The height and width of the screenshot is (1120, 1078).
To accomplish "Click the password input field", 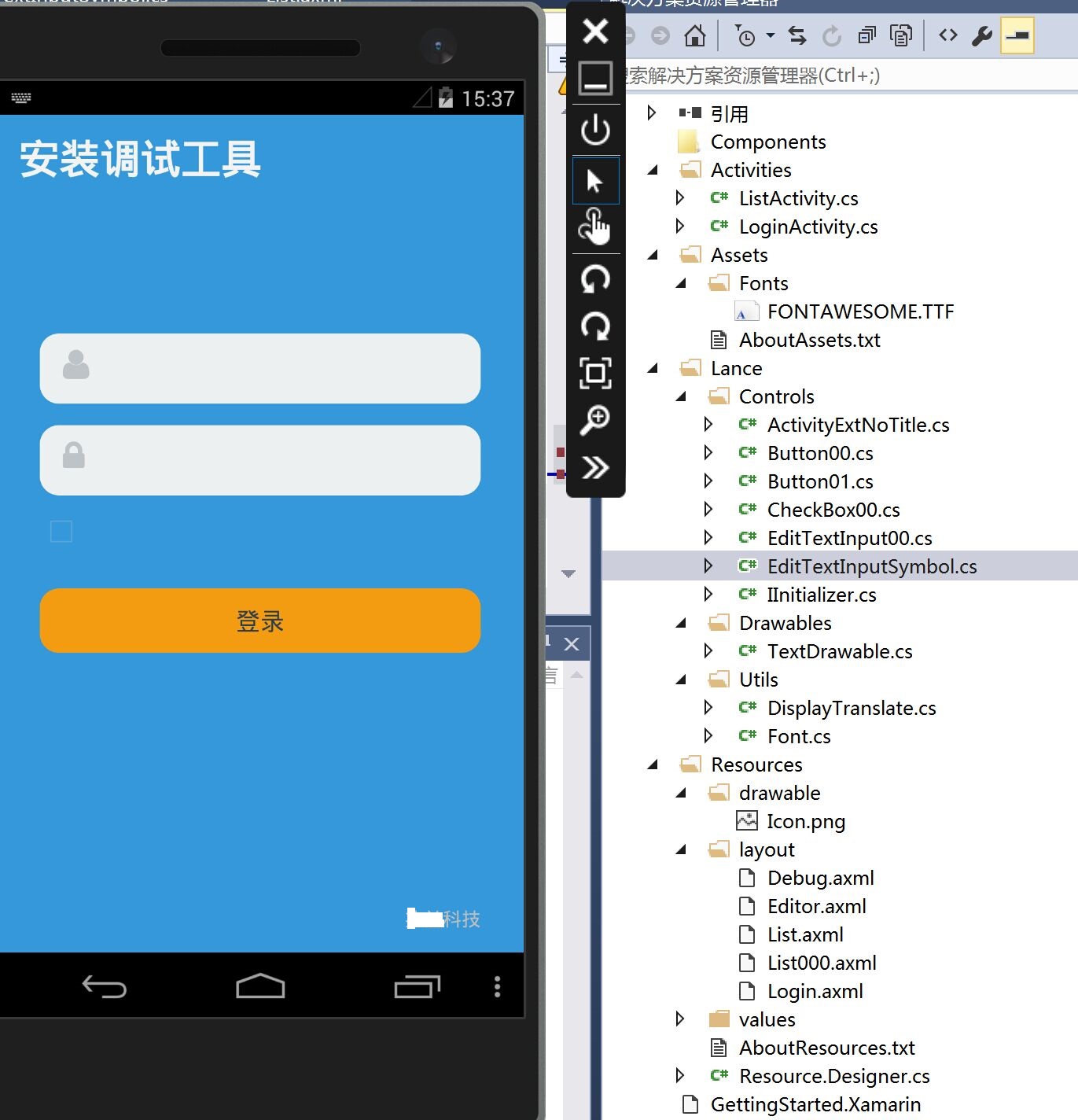I will (x=260, y=460).
